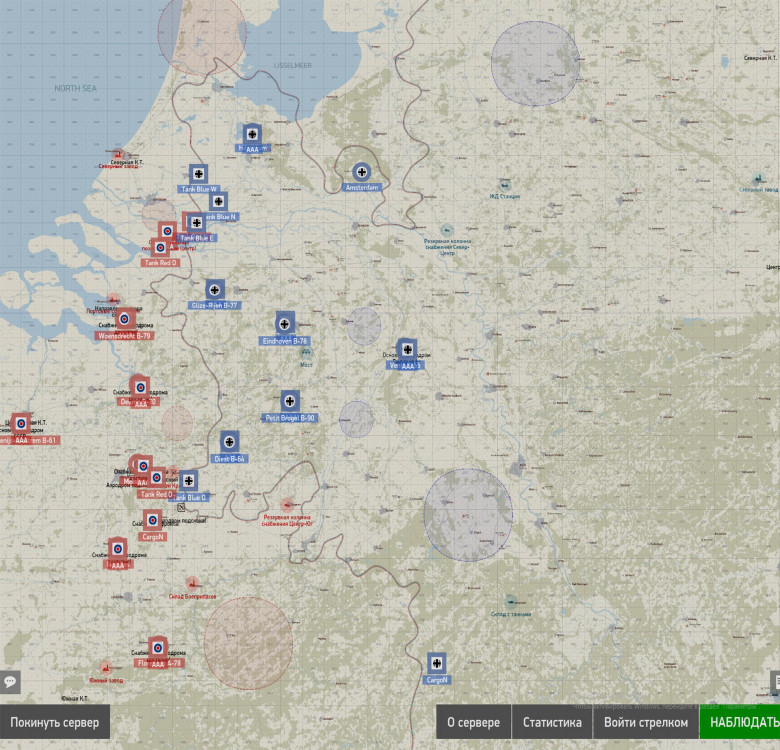This screenshot has height=750, width=780.
Task: Click the Gilze-Rijen B-77 airfield icon
Action: pos(215,289)
